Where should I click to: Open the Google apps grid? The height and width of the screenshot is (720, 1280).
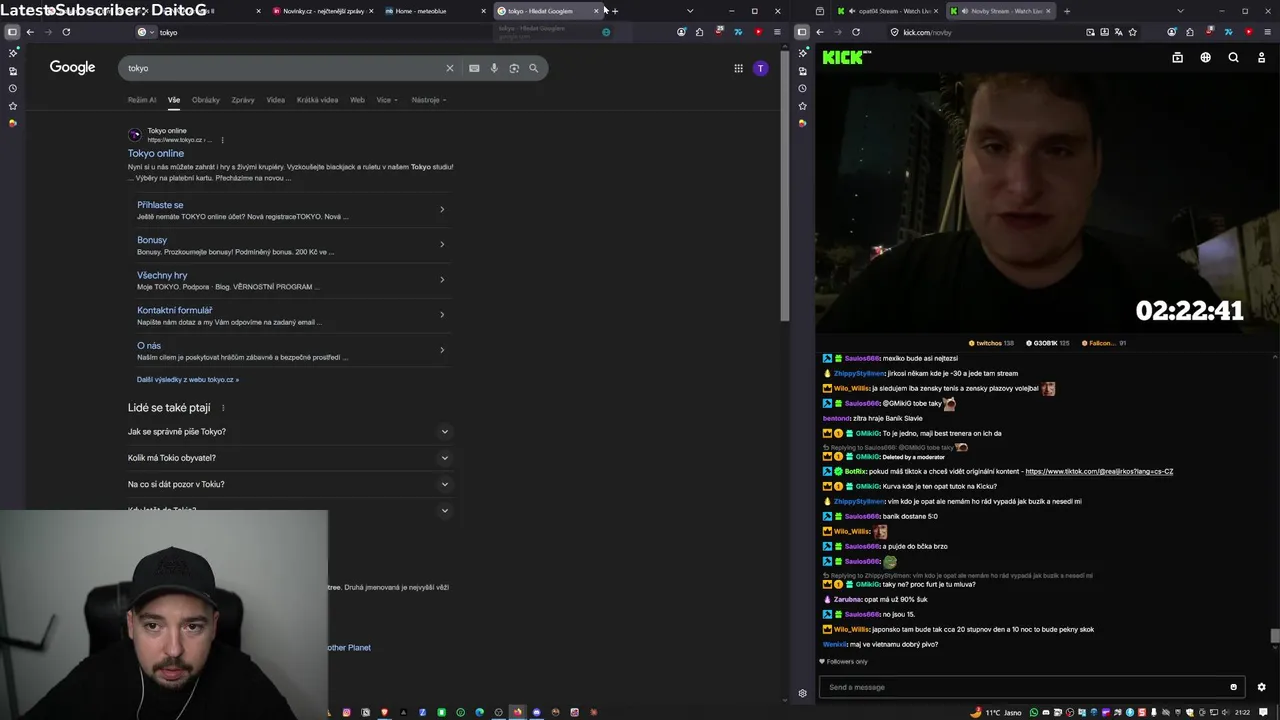click(739, 68)
